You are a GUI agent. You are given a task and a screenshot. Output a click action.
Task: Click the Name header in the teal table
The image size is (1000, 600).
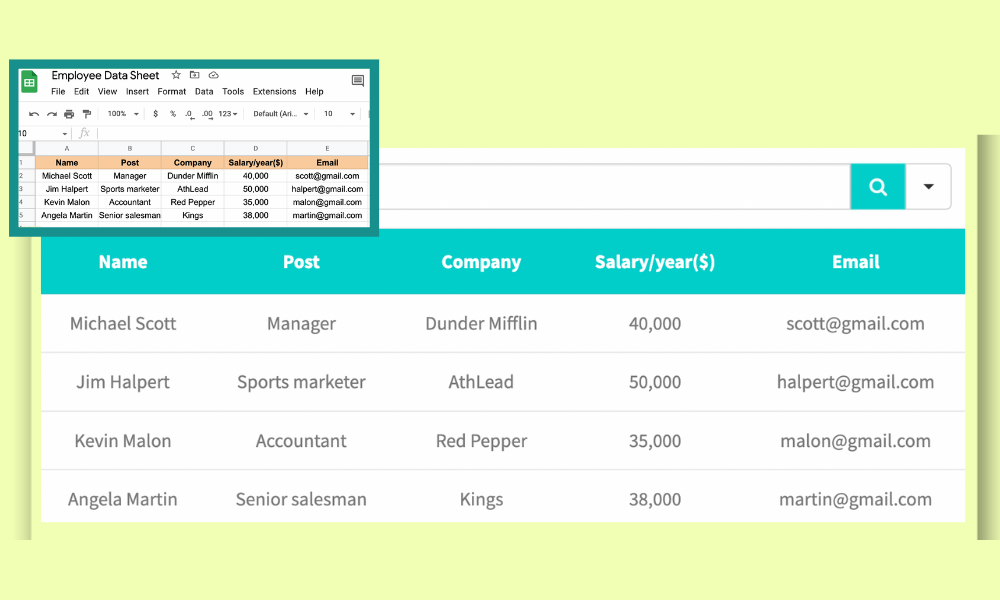click(x=123, y=262)
